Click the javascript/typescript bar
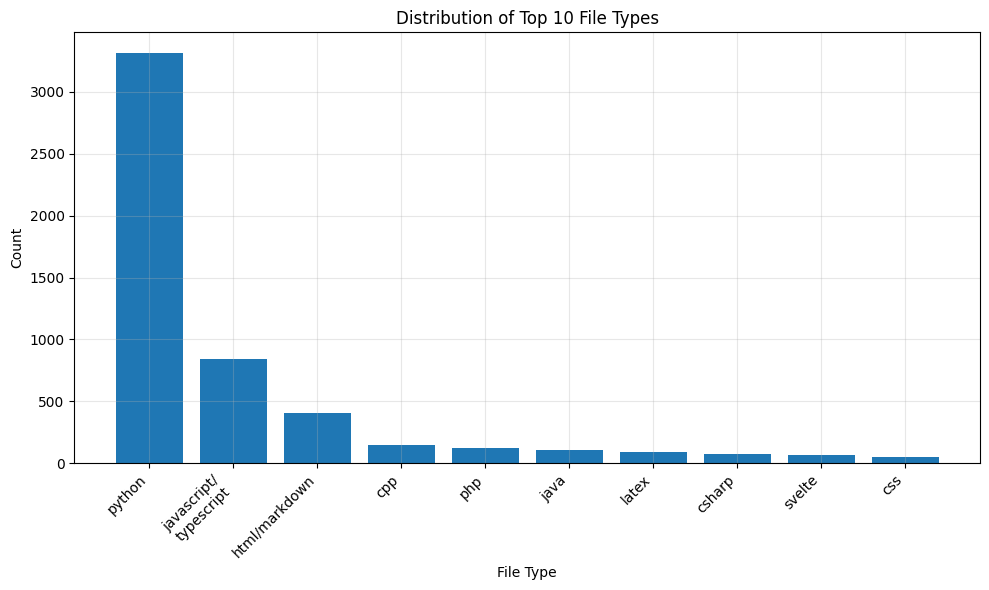 coord(233,410)
